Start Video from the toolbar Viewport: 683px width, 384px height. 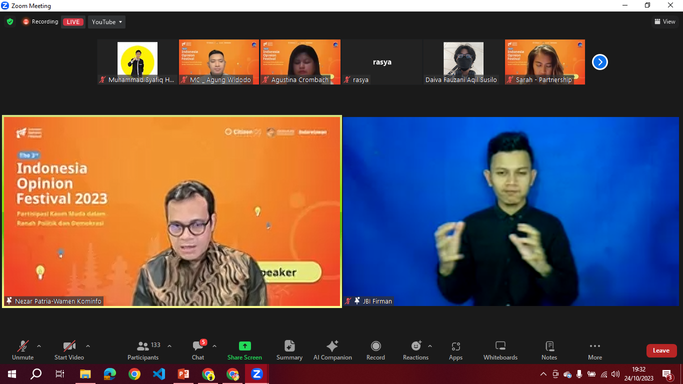[x=69, y=350]
